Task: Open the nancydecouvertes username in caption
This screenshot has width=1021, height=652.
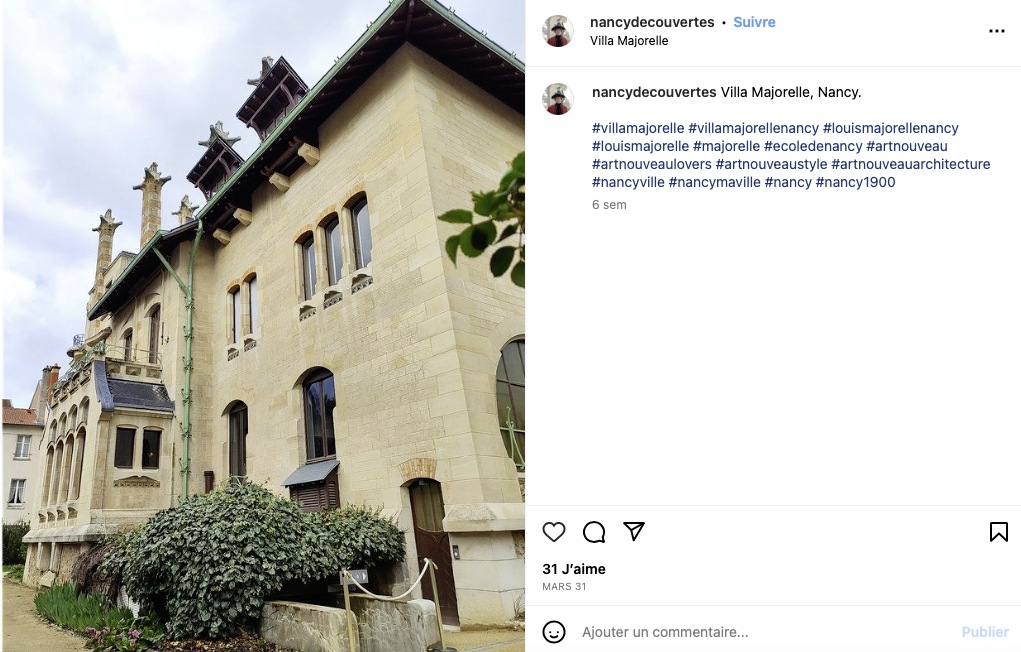Action: [x=654, y=92]
